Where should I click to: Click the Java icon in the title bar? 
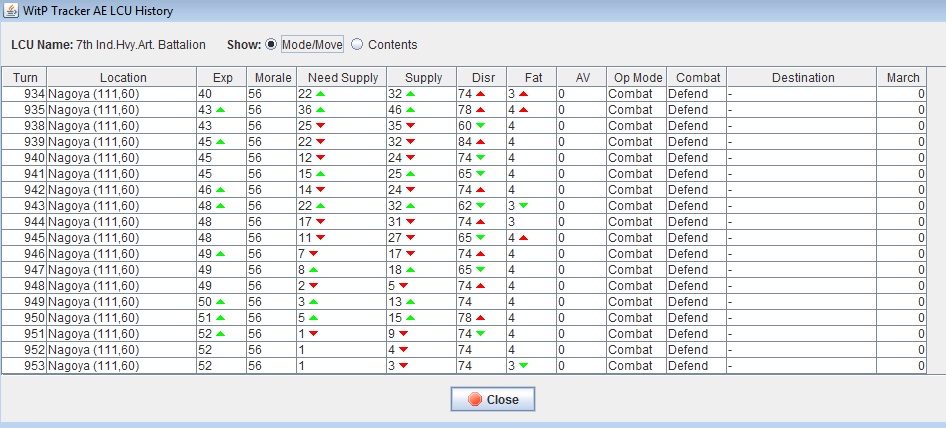tap(11, 11)
